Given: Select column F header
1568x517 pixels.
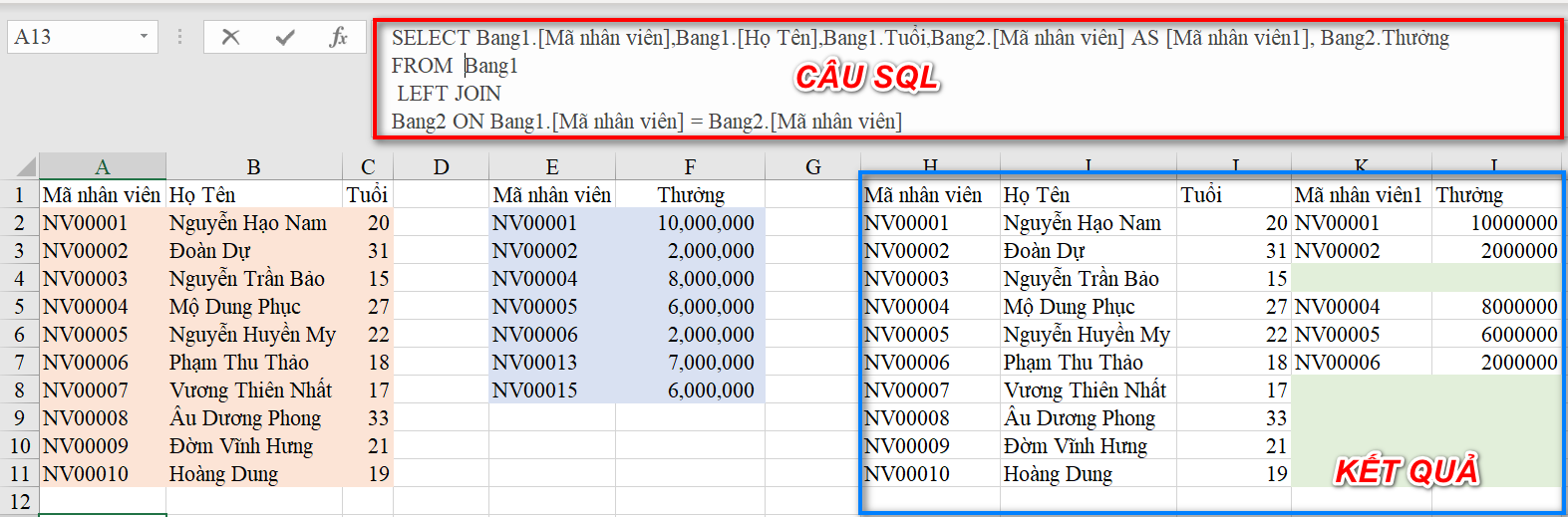Looking at the screenshot, I should [690, 166].
